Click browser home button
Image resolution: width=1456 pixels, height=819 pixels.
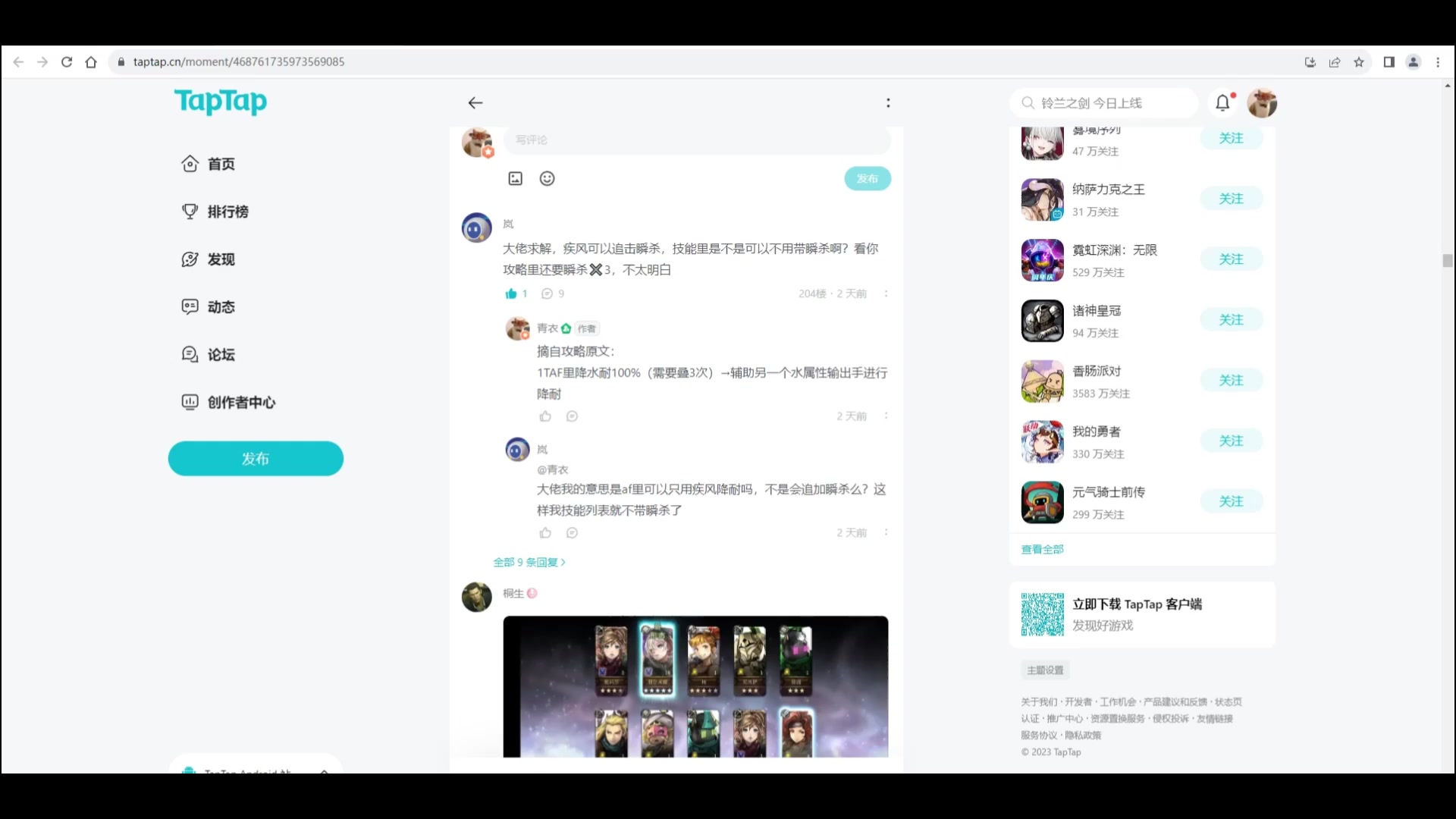coord(91,62)
